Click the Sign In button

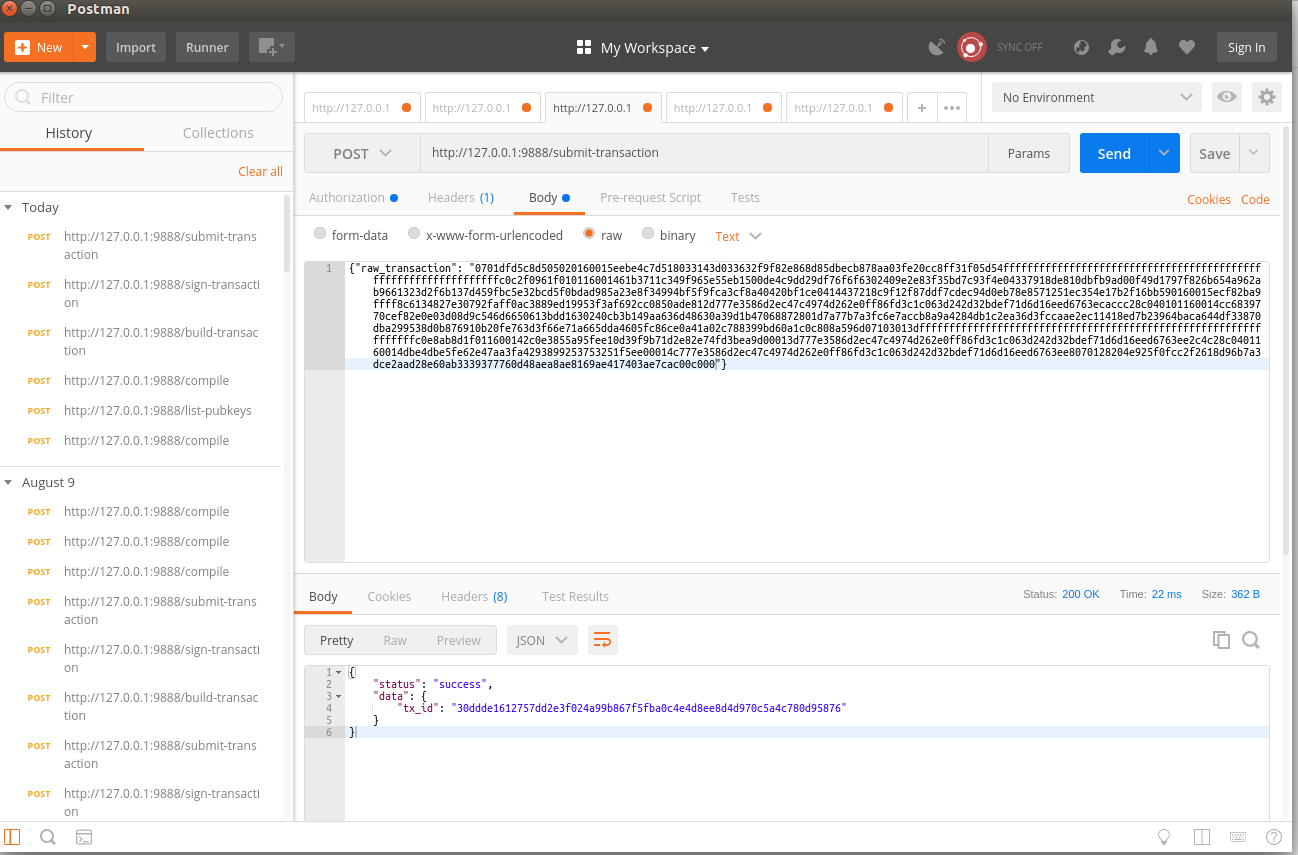(1246, 47)
